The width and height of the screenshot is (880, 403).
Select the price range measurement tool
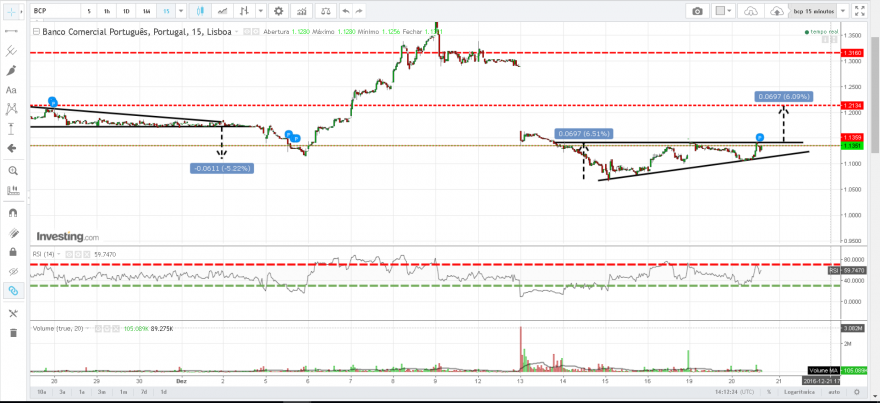(11, 129)
